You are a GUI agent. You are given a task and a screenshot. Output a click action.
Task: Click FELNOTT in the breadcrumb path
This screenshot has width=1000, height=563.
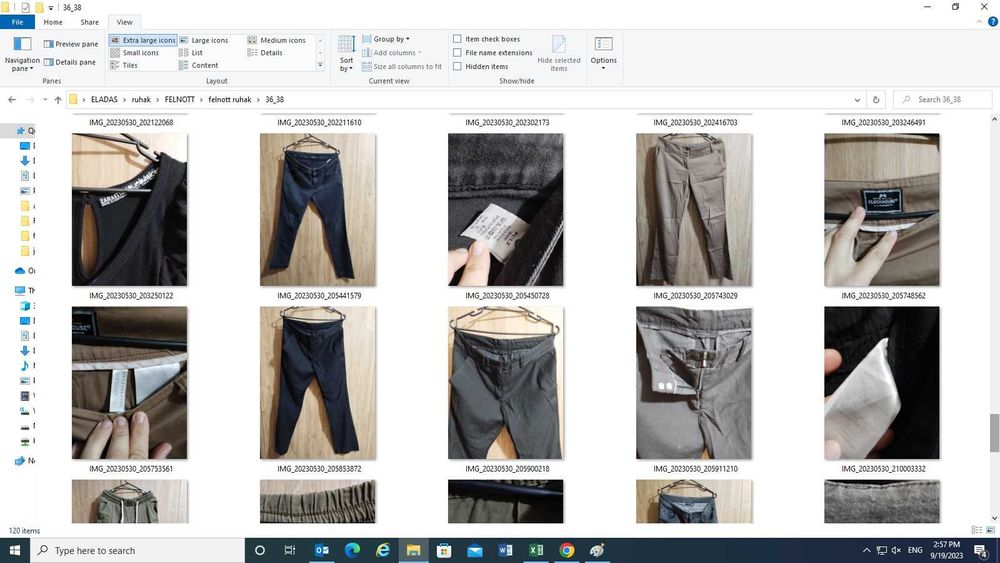(179, 100)
